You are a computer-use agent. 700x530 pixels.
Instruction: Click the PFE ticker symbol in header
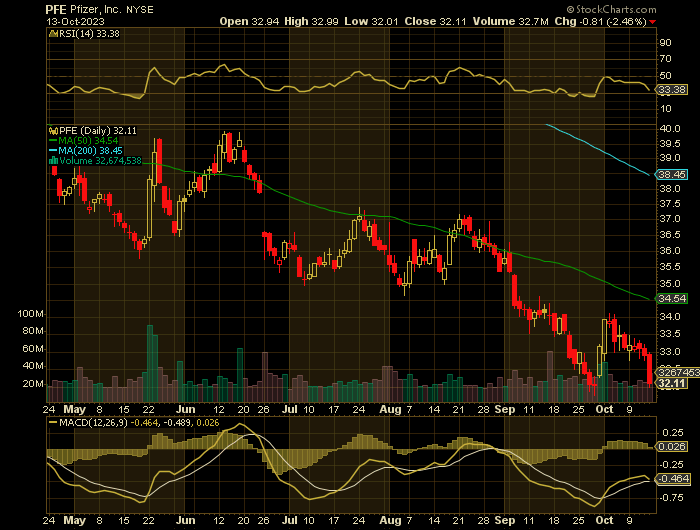[x=56, y=9]
